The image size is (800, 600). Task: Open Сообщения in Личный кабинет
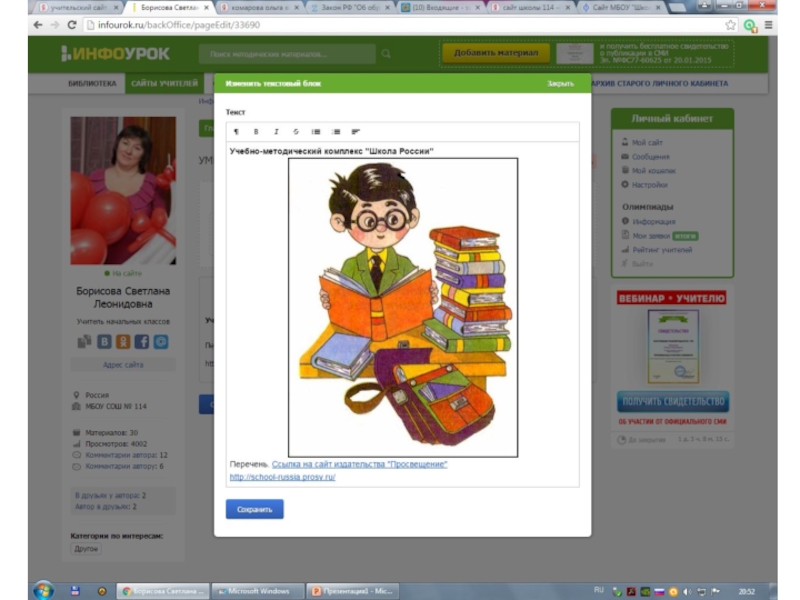tap(651, 157)
